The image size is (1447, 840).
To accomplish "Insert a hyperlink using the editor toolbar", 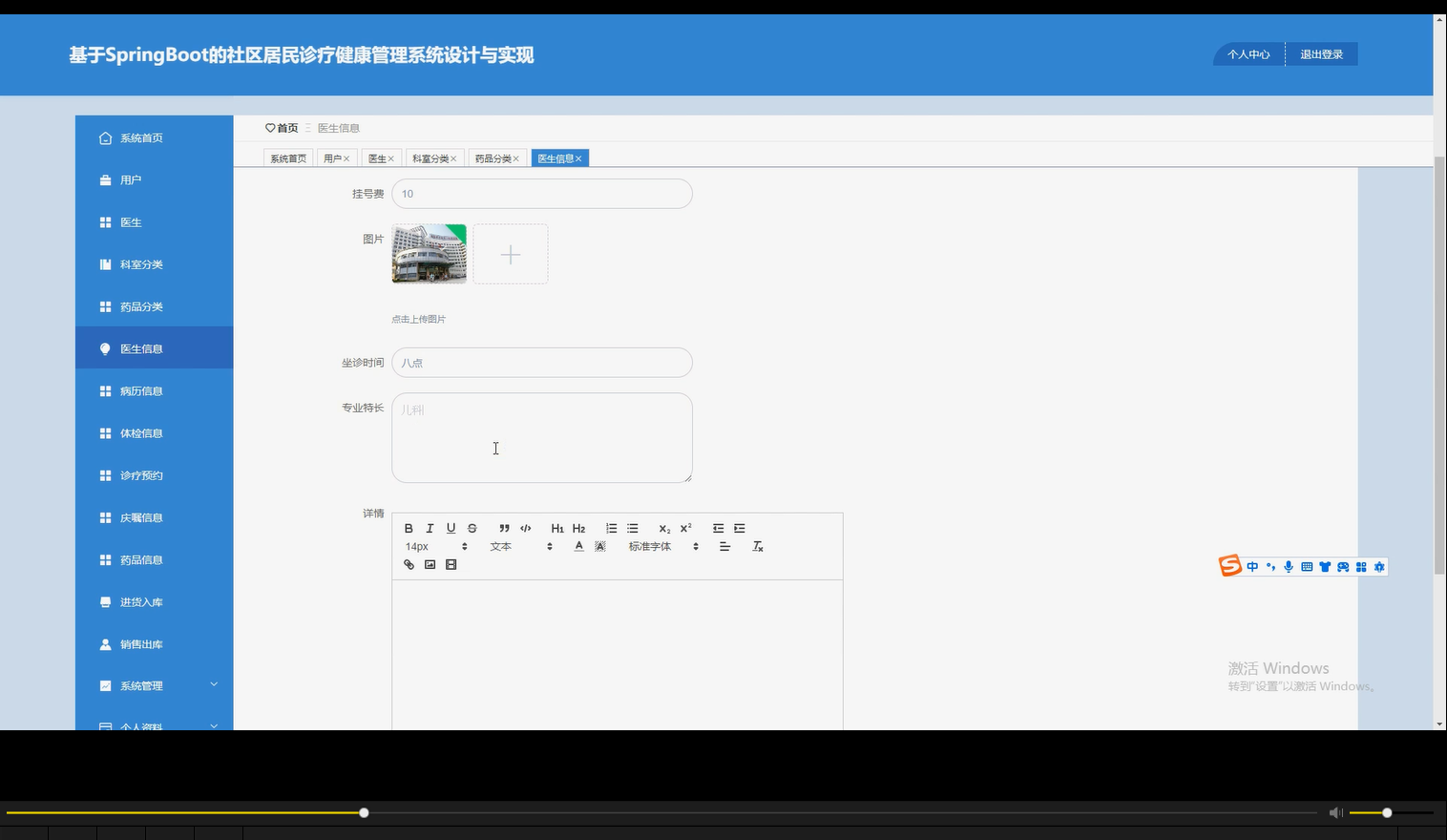I will tap(409, 564).
